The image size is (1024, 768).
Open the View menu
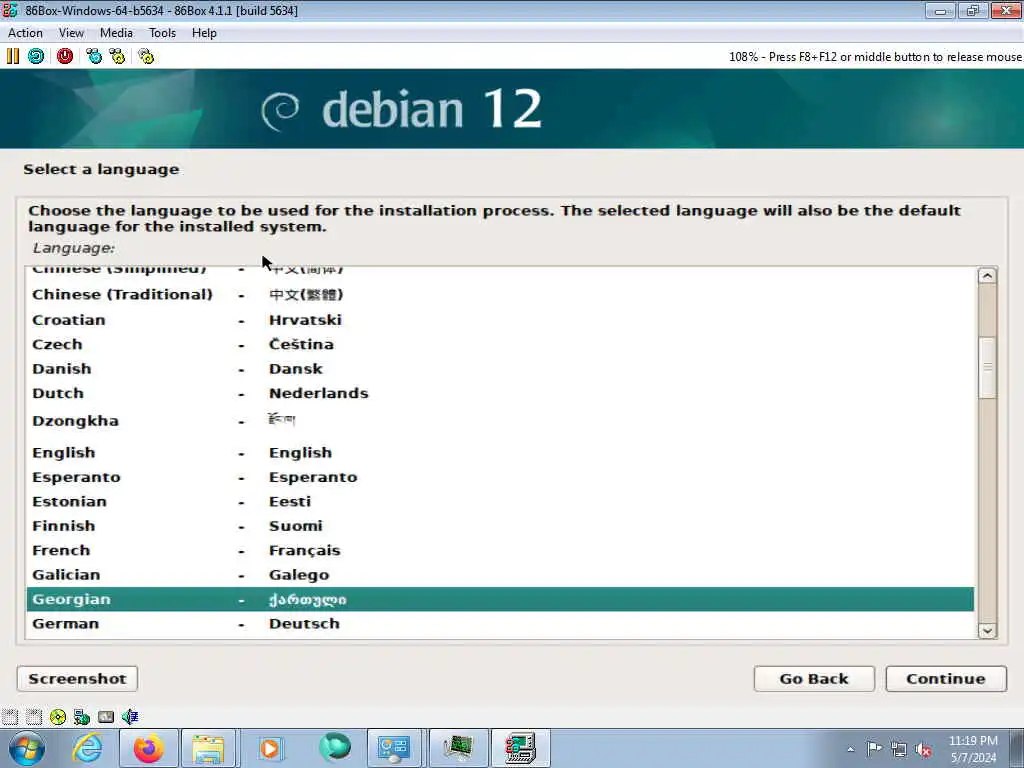71,33
